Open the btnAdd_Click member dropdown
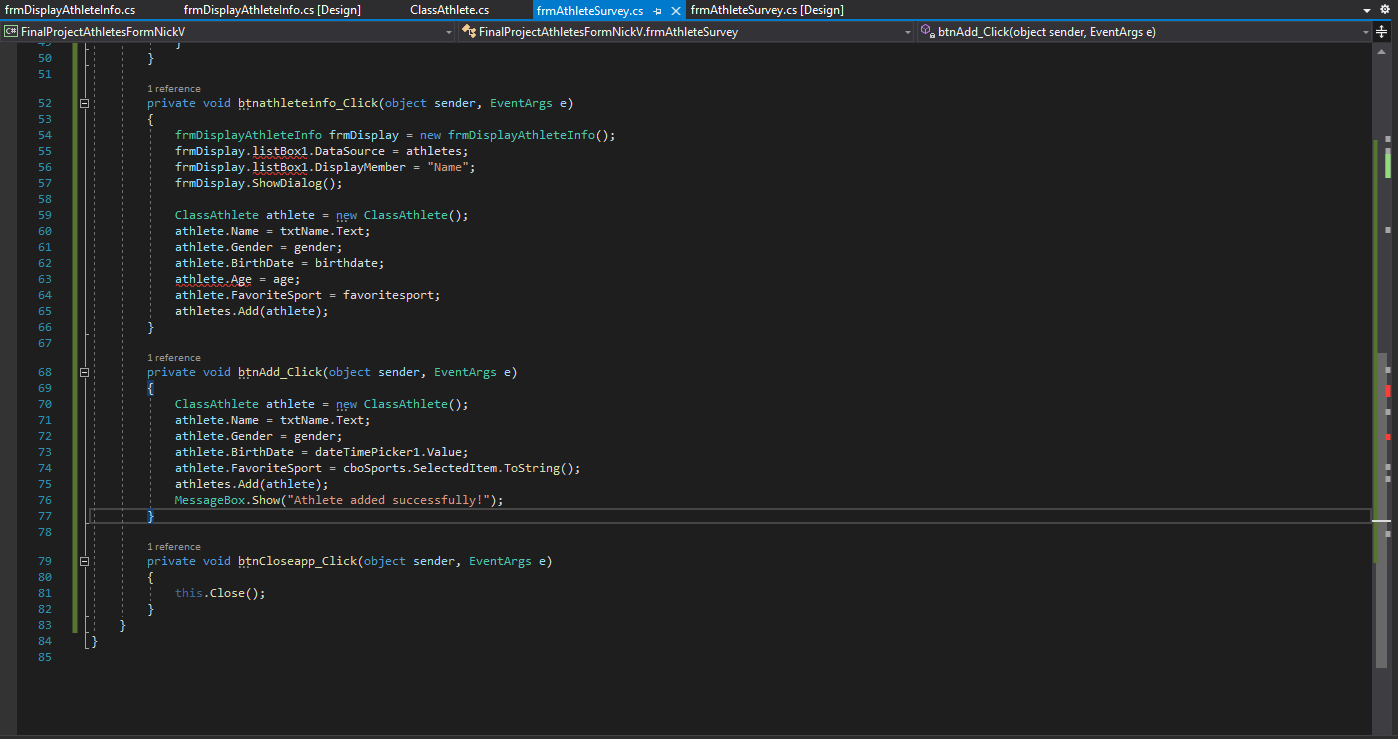This screenshot has height=739, width=1398. [1366, 31]
